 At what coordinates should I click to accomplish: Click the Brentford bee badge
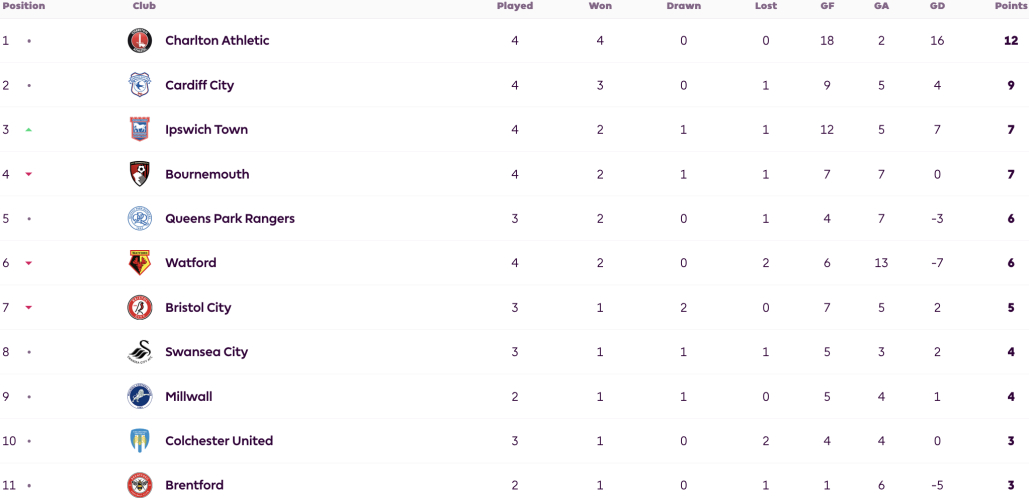[140, 486]
